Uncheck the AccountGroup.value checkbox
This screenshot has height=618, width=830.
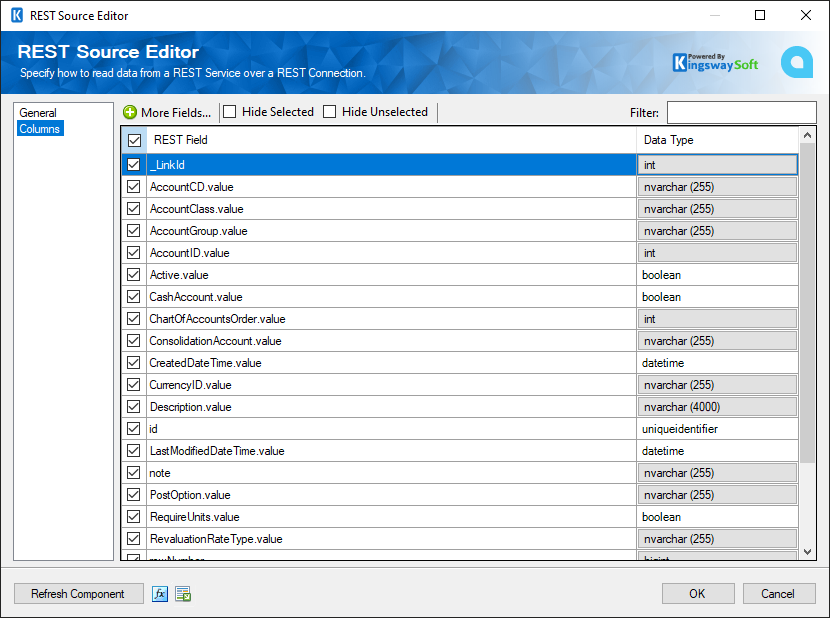tap(133, 231)
